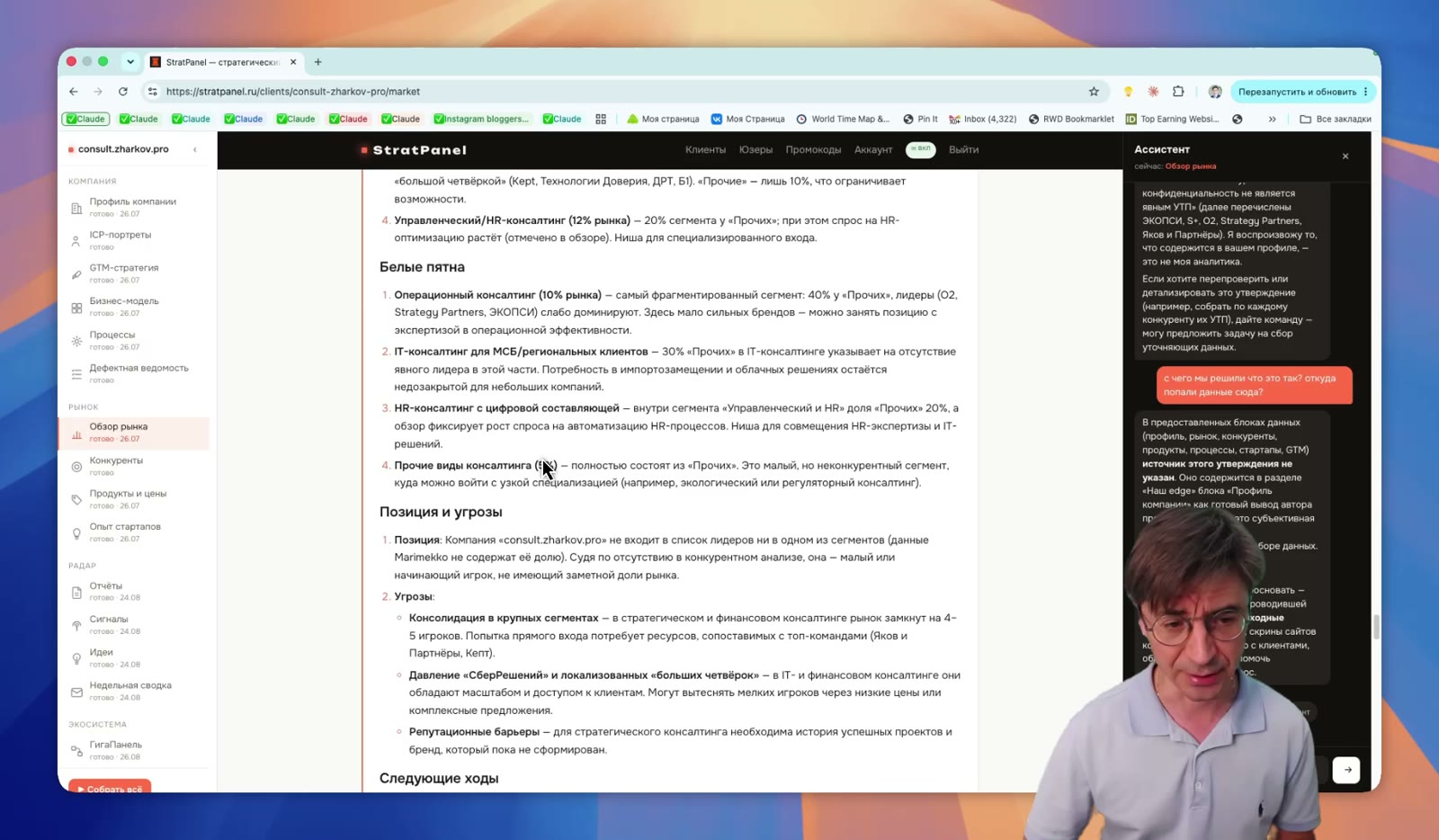This screenshot has width=1439, height=840.
Task: Open a new browser tab
Action: [x=317, y=62]
